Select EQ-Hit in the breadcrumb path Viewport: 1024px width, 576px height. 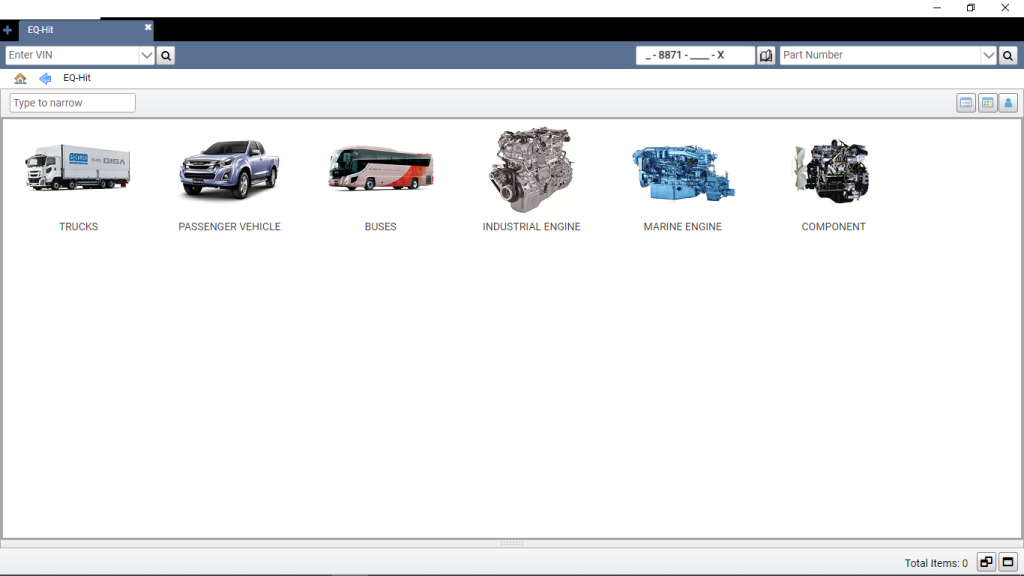point(77,78)
